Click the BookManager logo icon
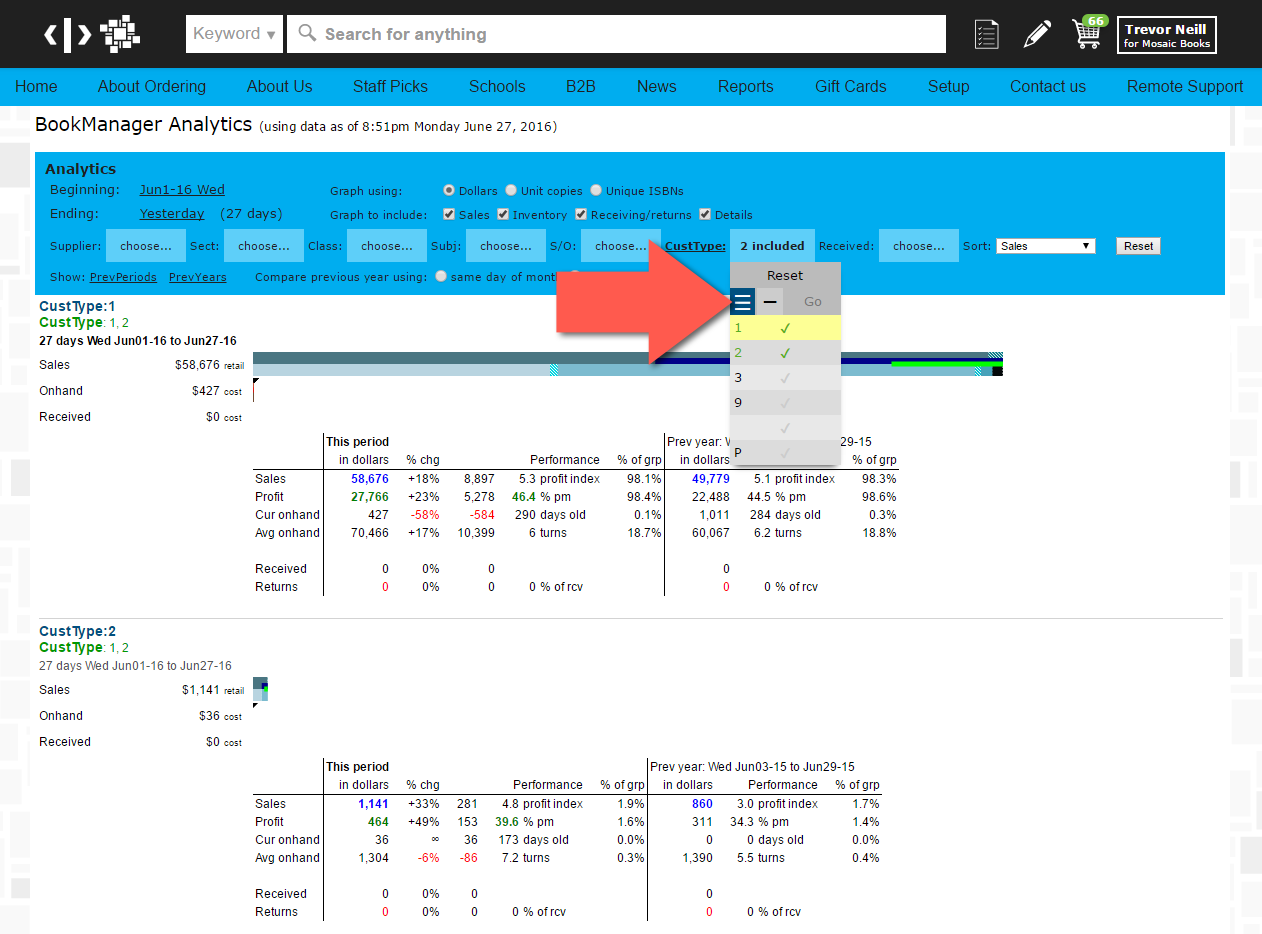Screen dimensions: 1262x934 point(92,34)
